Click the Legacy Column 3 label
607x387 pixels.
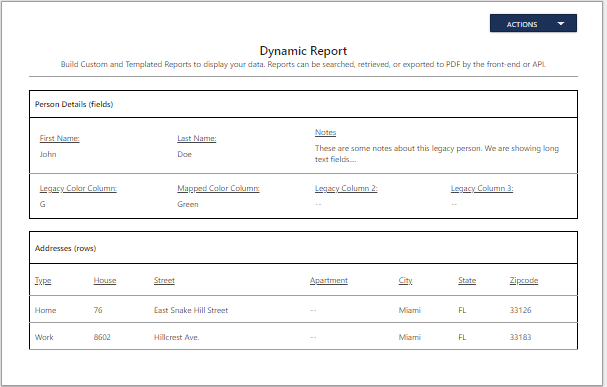click(482, 188)
